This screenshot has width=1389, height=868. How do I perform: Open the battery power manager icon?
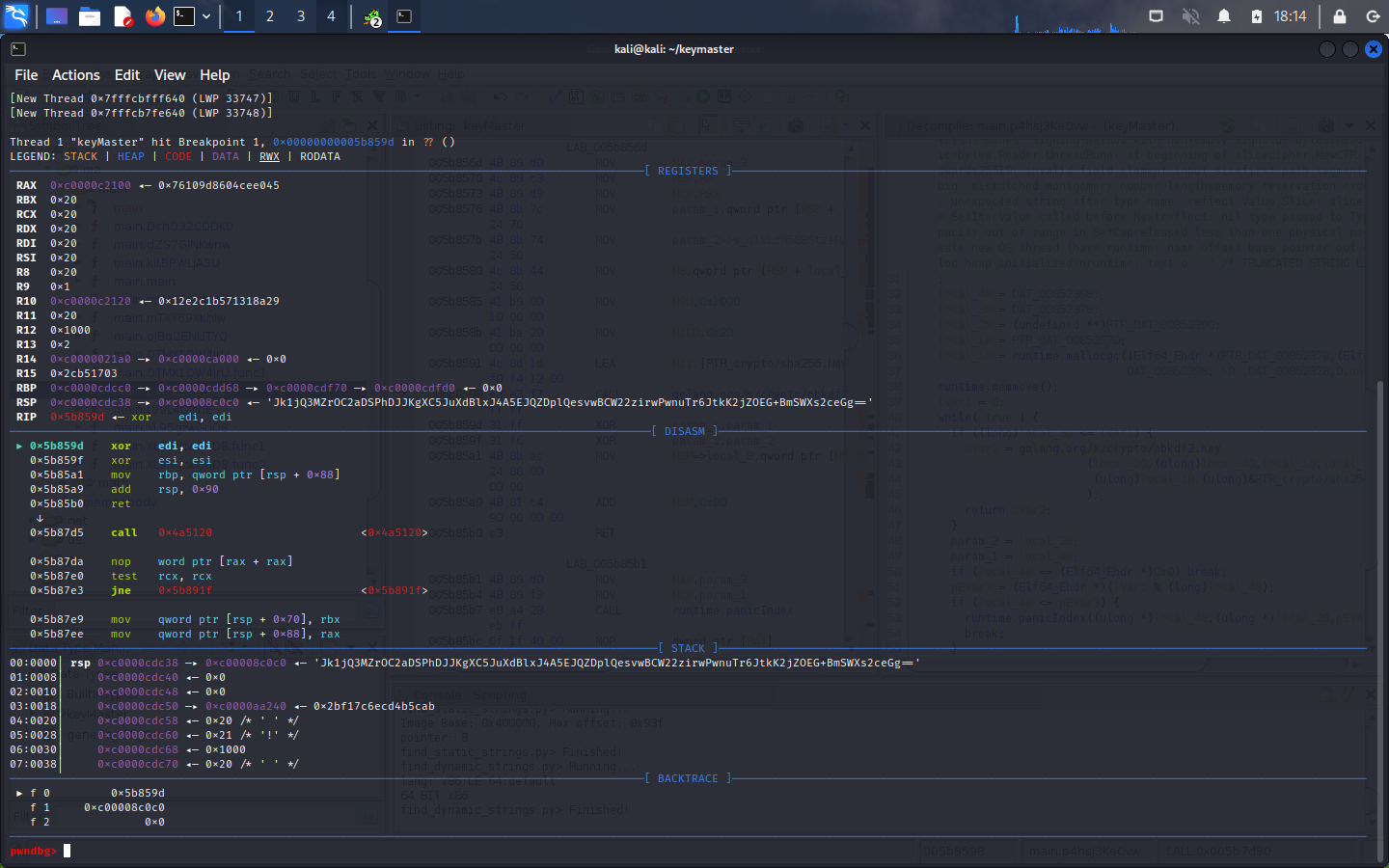1257,16
